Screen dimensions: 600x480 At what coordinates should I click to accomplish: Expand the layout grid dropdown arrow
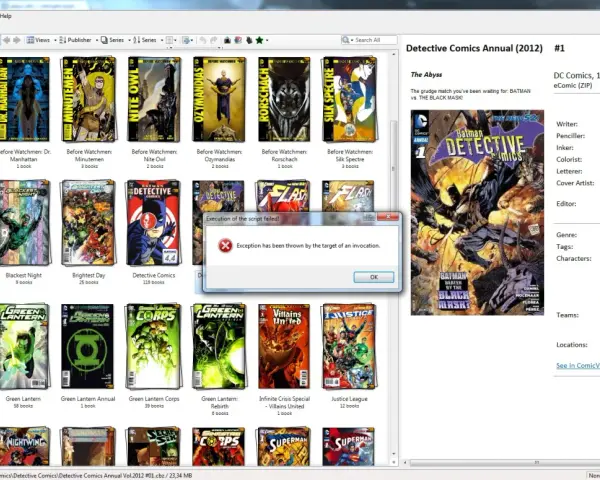coord(175,40)
